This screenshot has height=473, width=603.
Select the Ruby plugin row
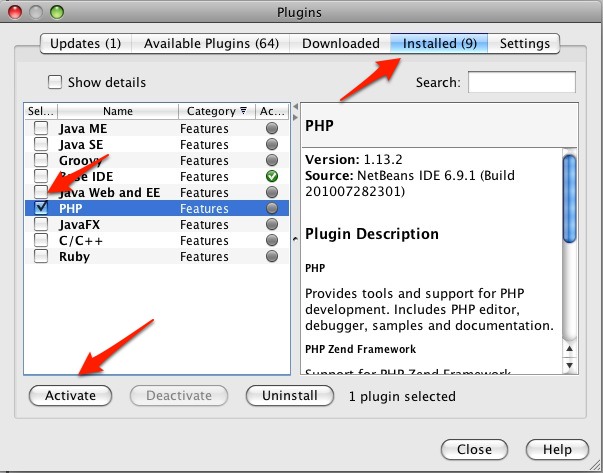[157, 256]
